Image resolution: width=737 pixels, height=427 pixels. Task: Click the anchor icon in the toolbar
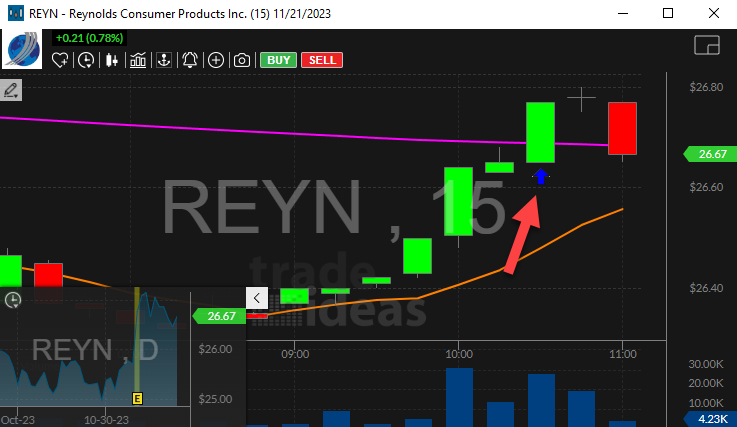163,60
